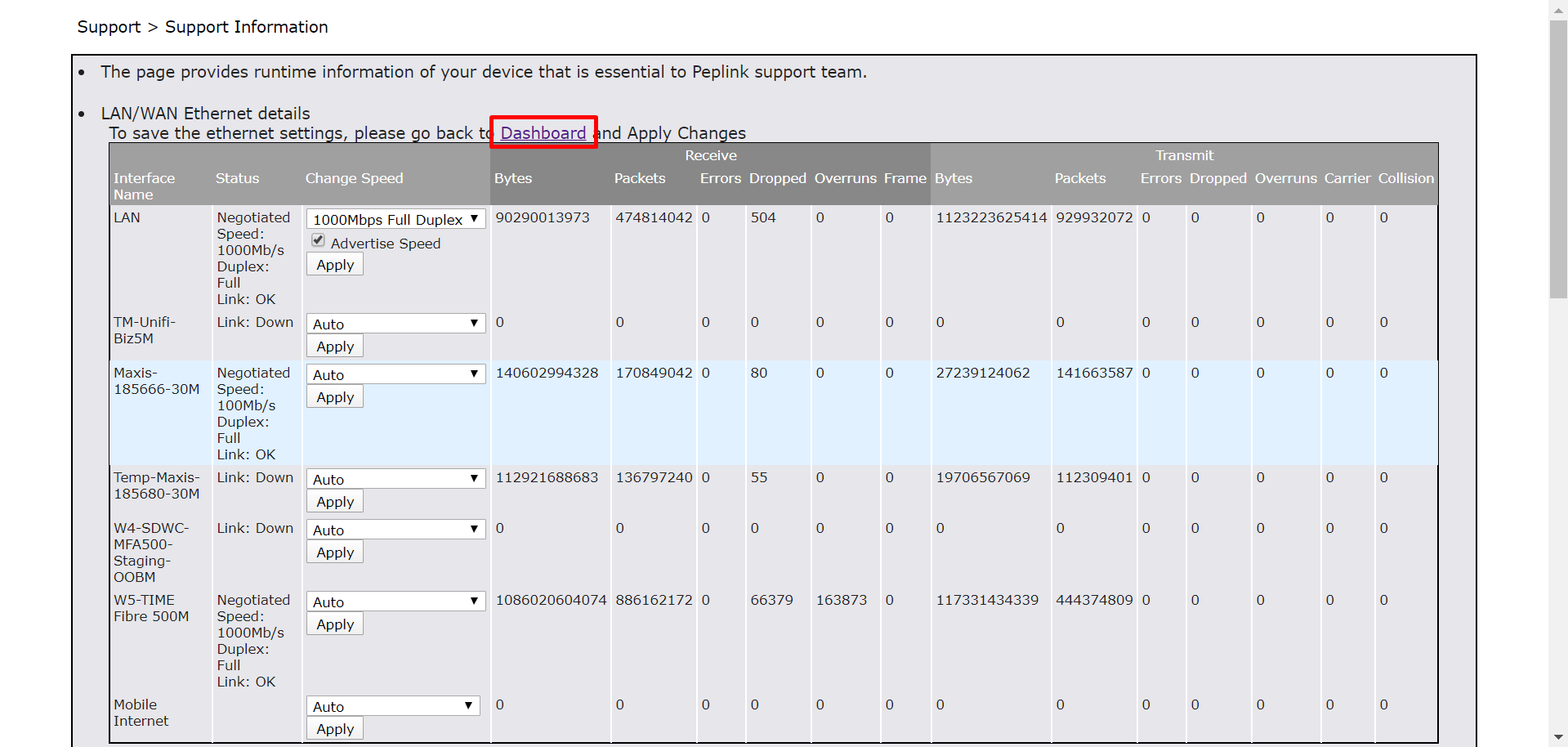The height and width of the screenshot is (747, 1568).
Task: Select Temp-Maxis receive packets 136797240
Action: pyautogui.click(x=654, y=477)
